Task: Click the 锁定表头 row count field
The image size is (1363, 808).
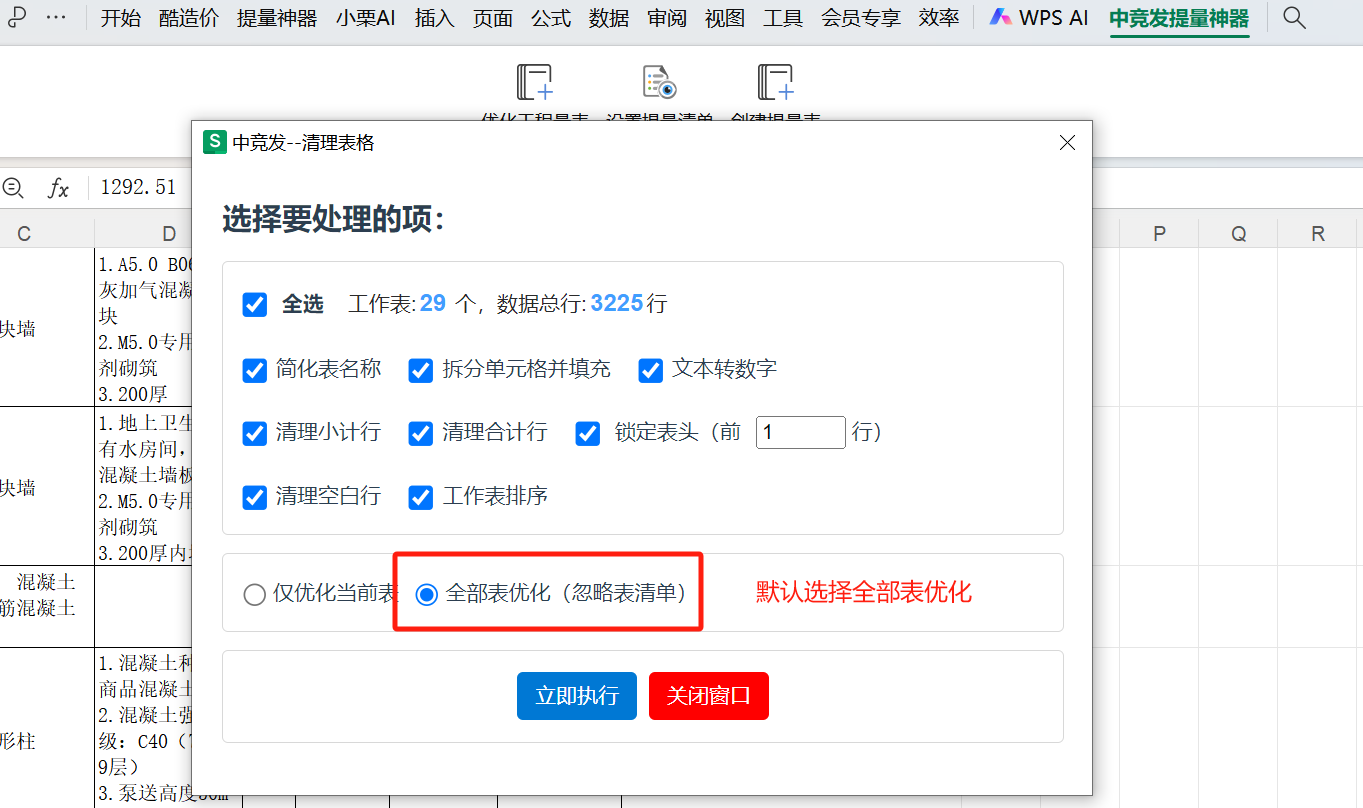Action: [x=801, y=432]
